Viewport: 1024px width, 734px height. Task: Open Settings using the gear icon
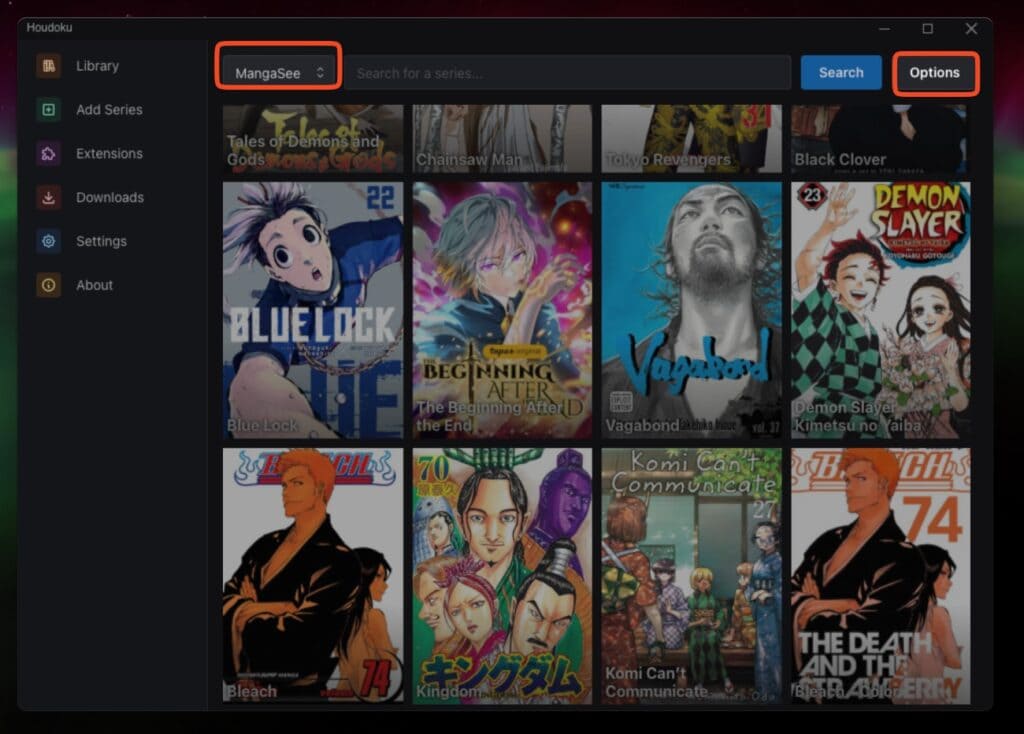[x=48, y=241]
